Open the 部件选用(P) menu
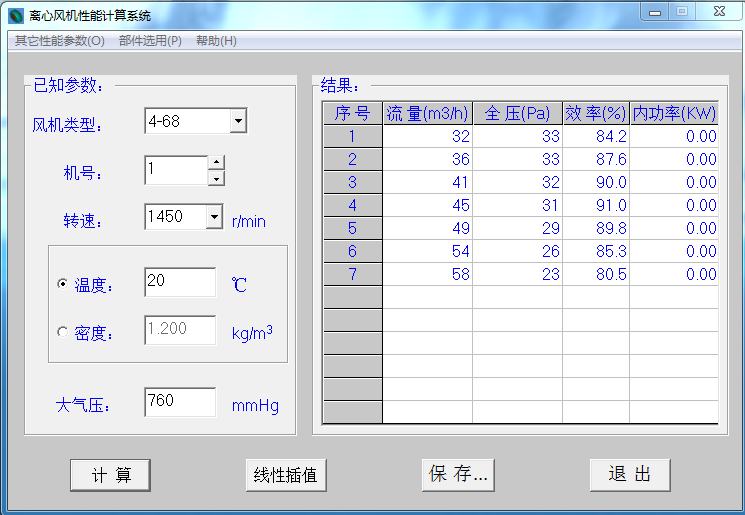745x515 pixels. (150, 41)
